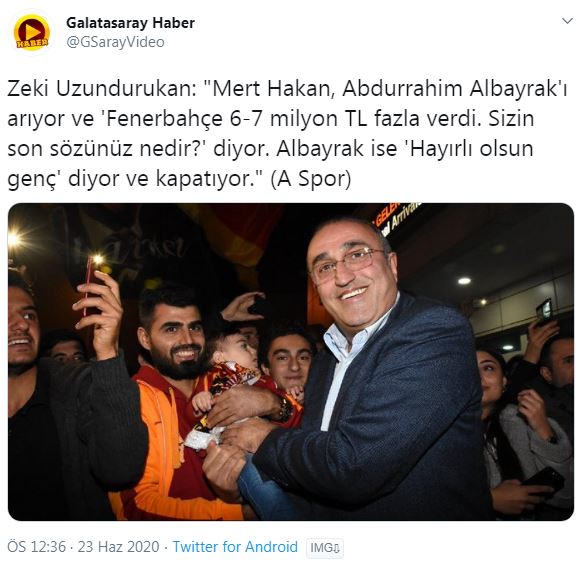This screenshot has width=583, height=569.
Task: Click the raised red phone in photo
Action: (x=91, y=284)
